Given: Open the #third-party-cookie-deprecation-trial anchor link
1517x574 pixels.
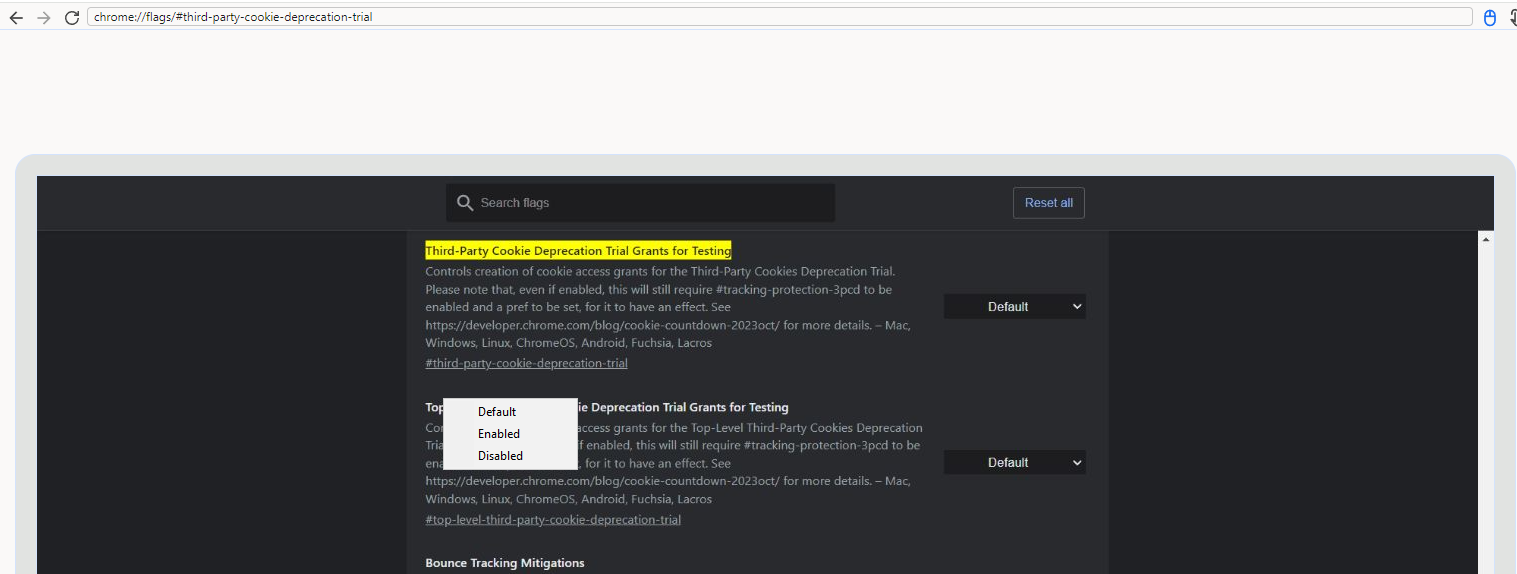Looking at the screenshot, I should 526,363.
